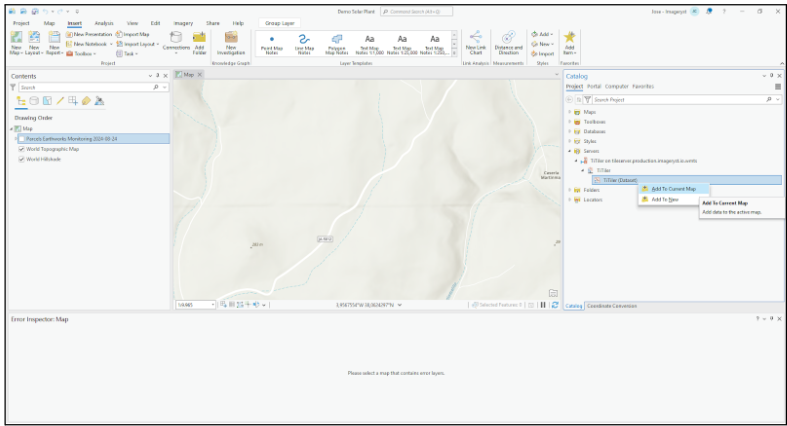Click the Toolbox button in the ribbon
The width and height of the screenshot is (787, 426).
81,54
